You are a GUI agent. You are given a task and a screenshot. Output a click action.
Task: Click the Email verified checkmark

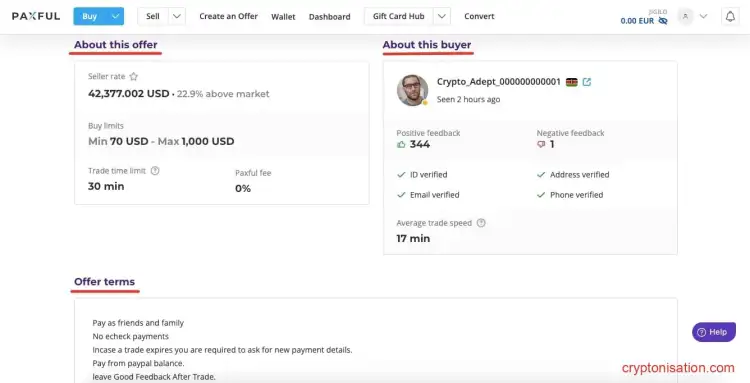[x=401, y=195]
